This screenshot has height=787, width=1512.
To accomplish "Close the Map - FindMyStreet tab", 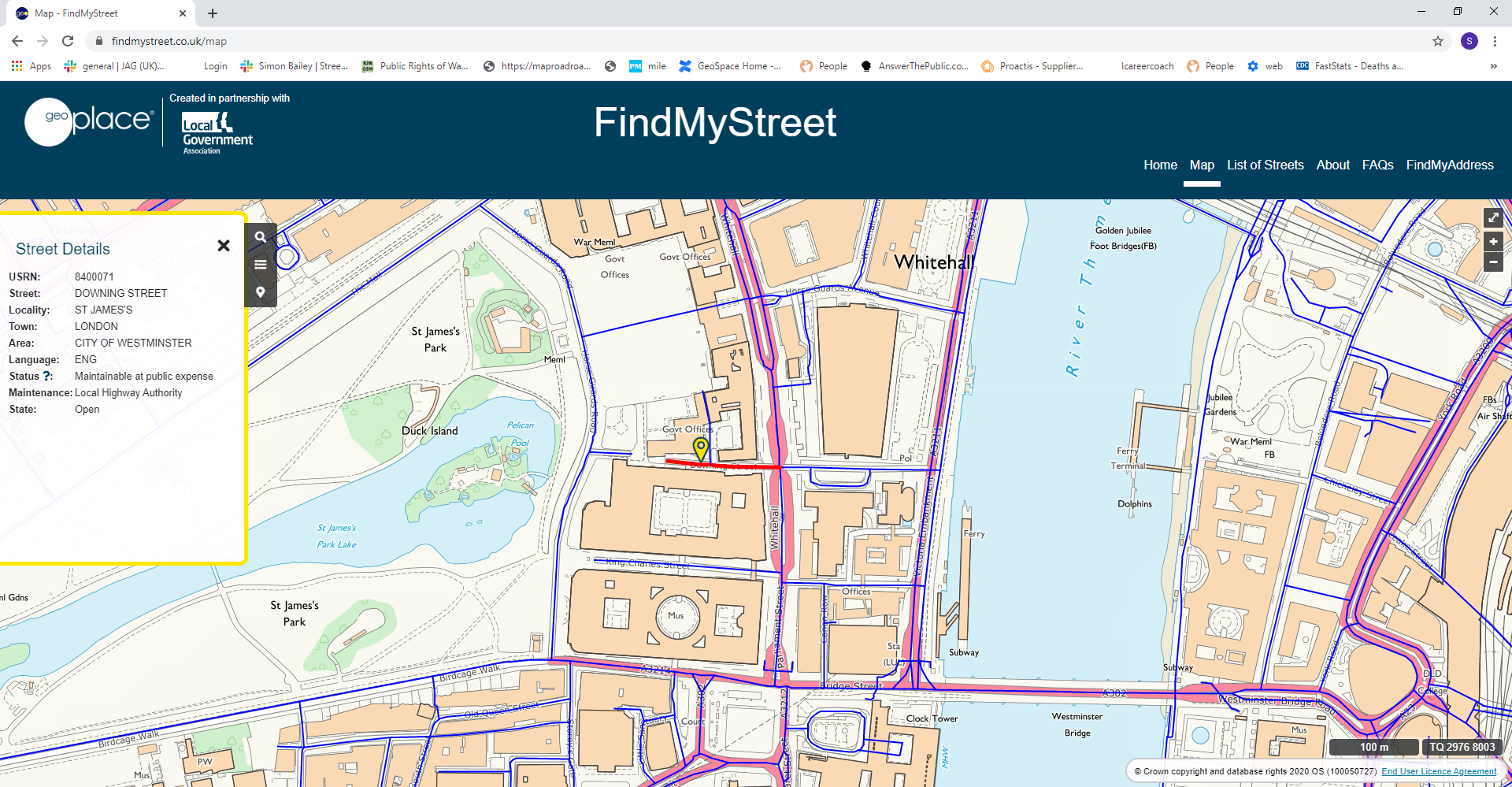I will click(x=183, y=13).
